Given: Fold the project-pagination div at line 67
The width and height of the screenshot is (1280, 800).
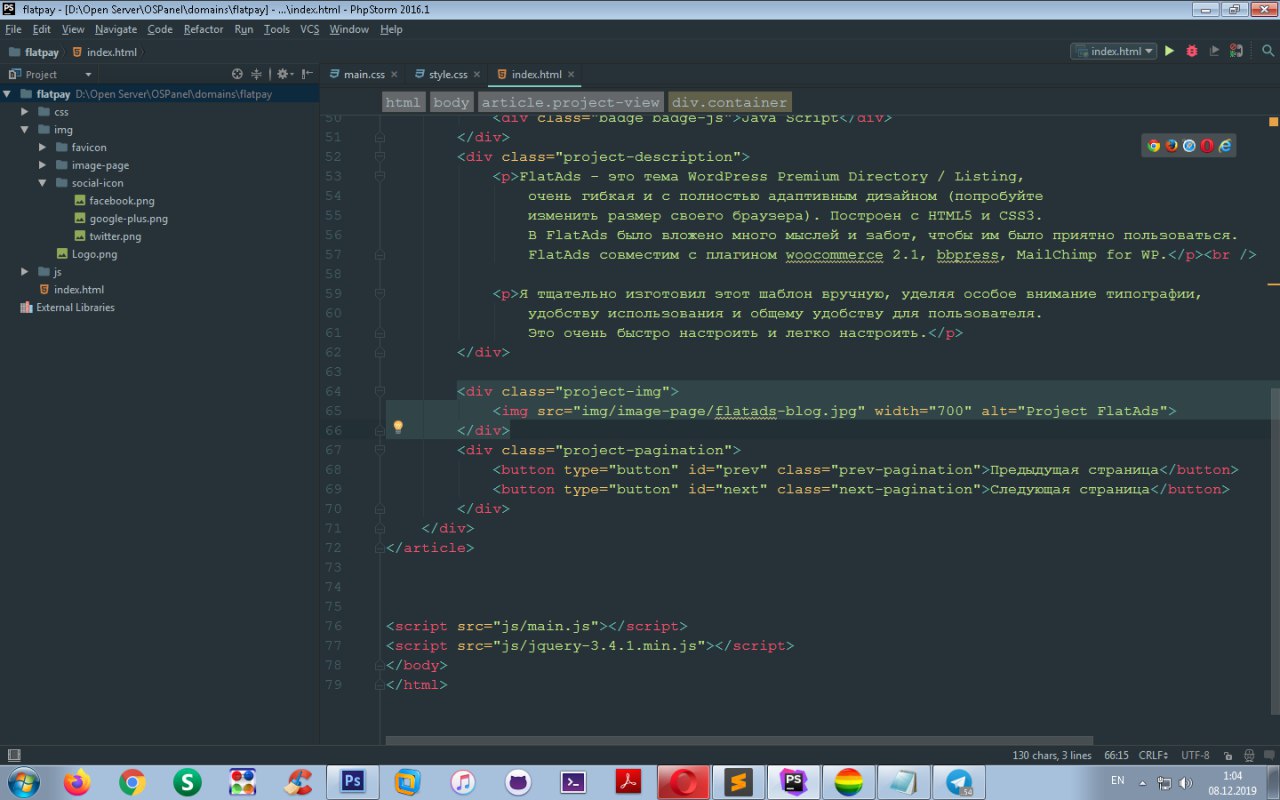Looking at the screenshot, I should (x=379, y=450).
